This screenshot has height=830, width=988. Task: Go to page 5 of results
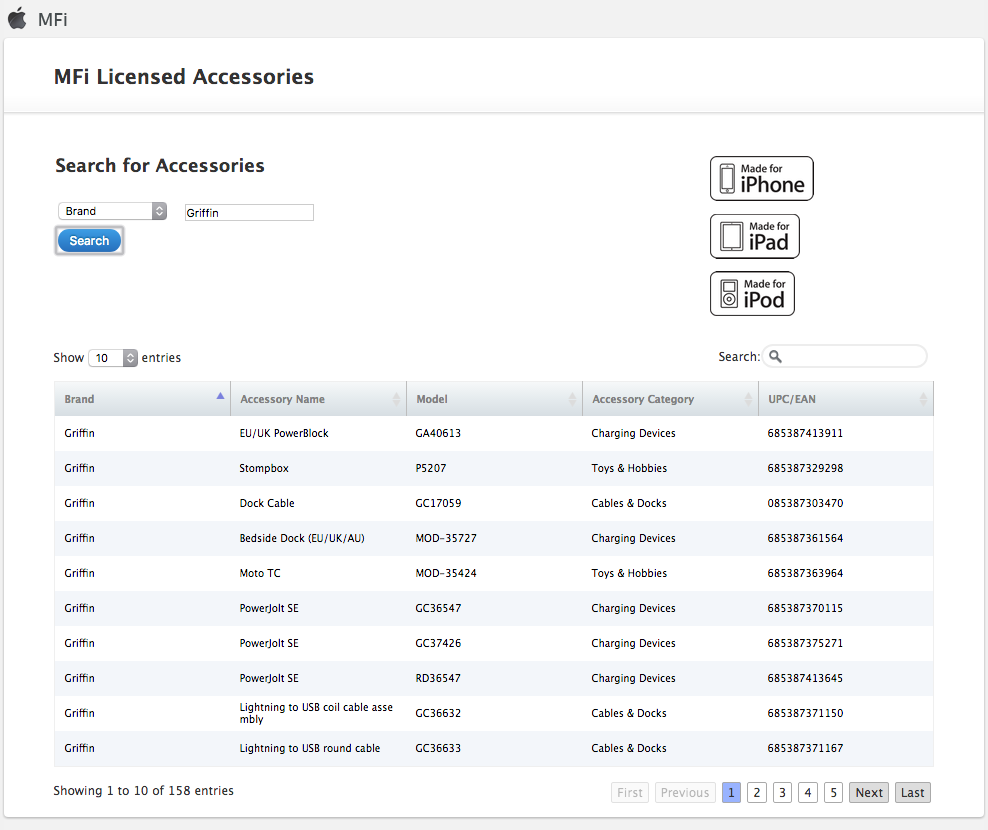(833, 793)
